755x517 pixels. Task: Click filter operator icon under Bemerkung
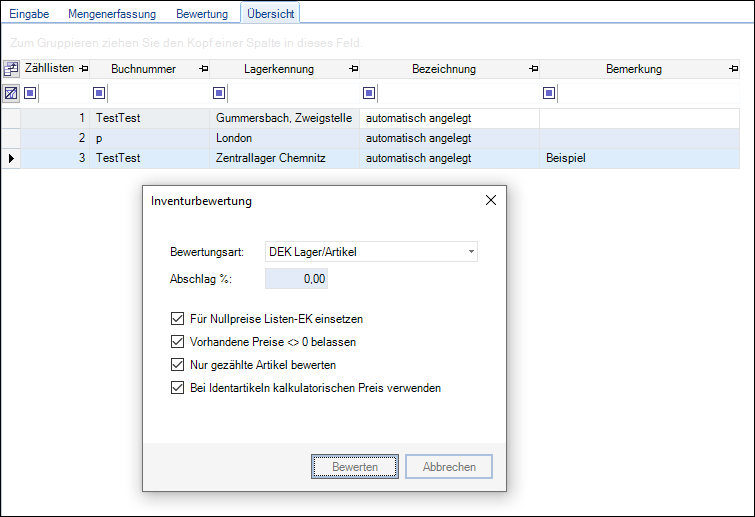click(550, 93)
